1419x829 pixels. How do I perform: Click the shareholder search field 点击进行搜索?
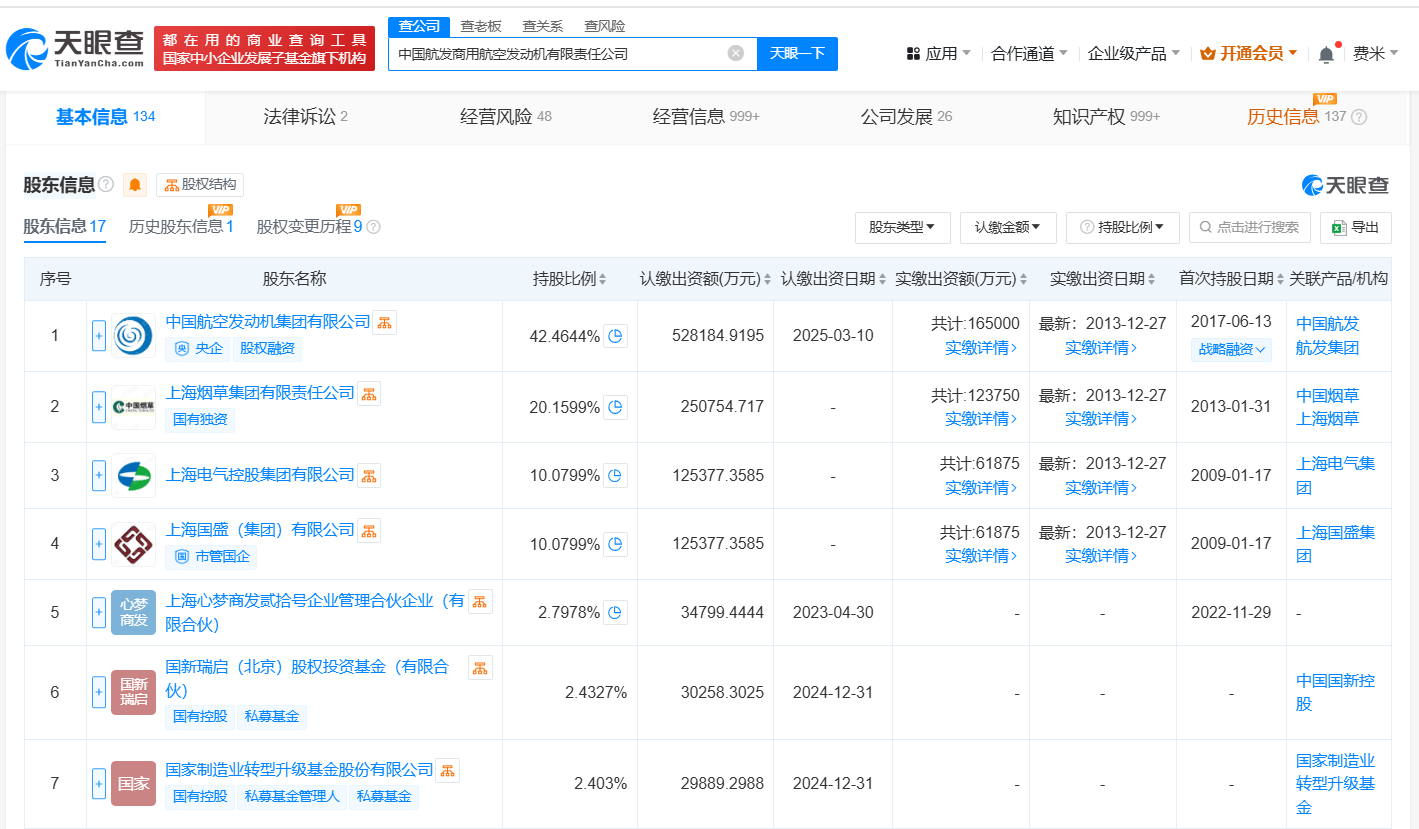1250,228
